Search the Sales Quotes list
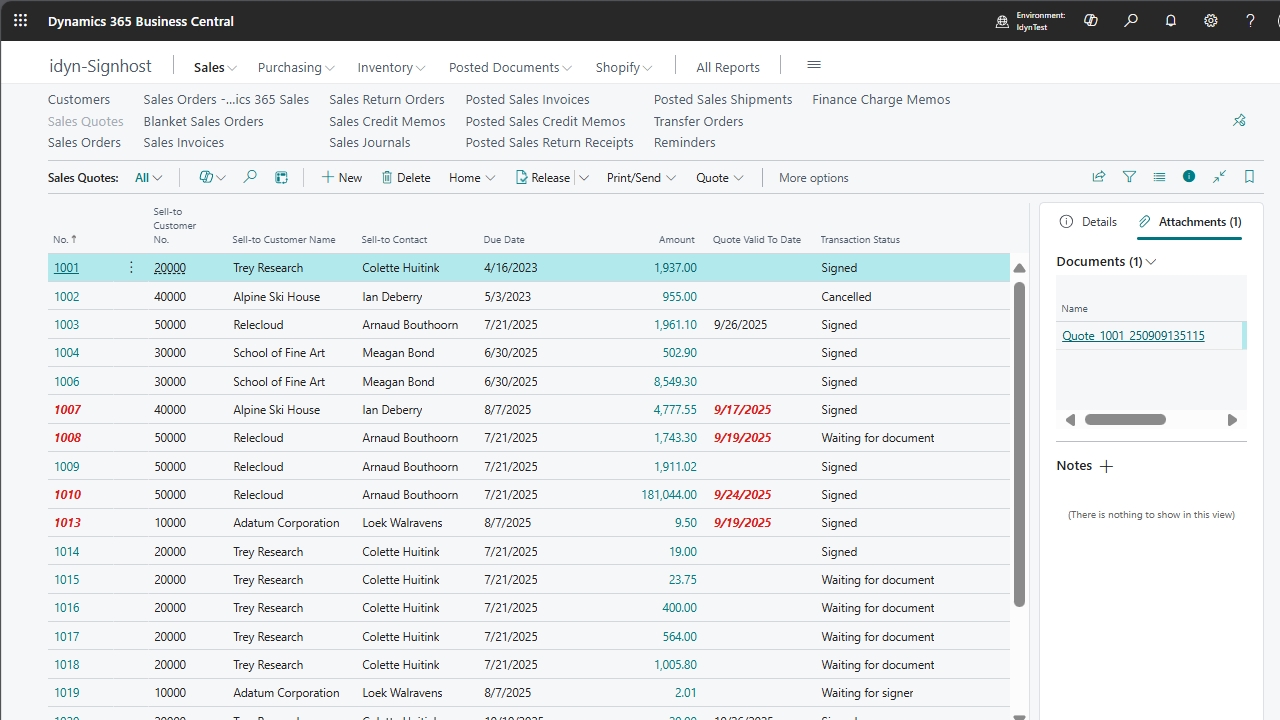The image size is (1280, 720). pos(250,177)
